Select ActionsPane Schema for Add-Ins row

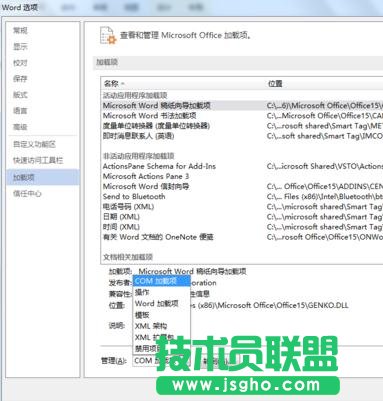pyautogui.click(x=242, y=166)
